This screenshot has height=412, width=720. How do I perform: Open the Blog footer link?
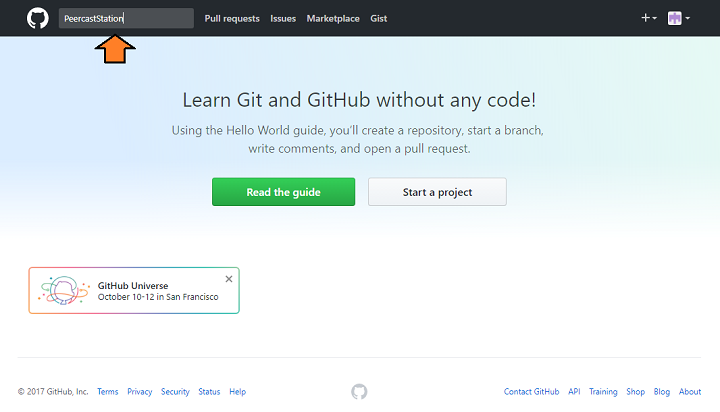point(662,392)
